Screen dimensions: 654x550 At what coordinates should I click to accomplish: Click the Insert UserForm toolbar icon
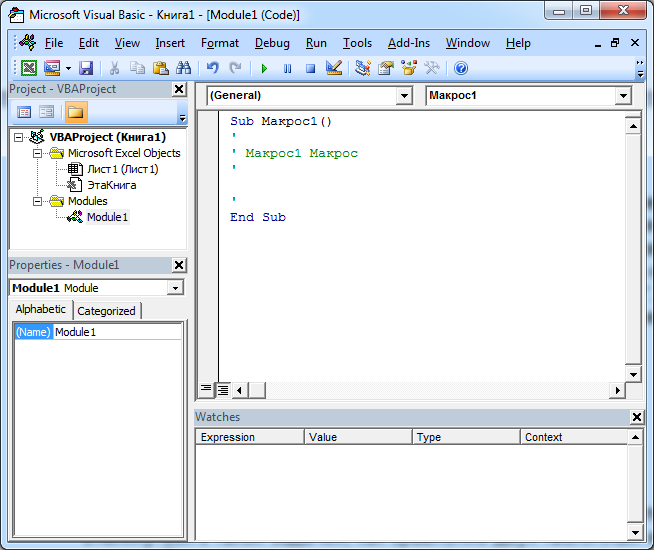pyautogui.click(x=53, y=68)
